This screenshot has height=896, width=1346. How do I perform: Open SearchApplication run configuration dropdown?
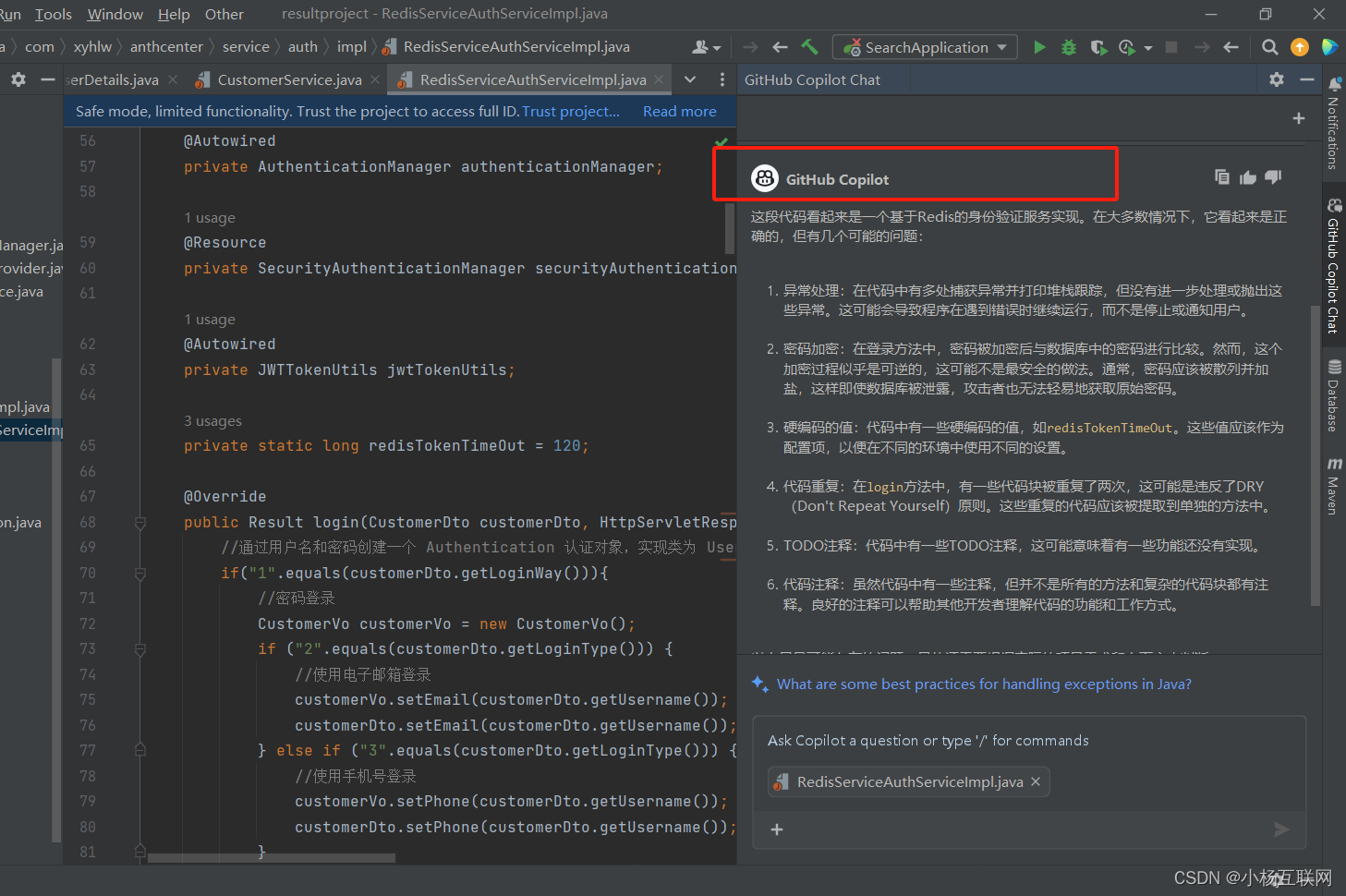tap(925, 47)
